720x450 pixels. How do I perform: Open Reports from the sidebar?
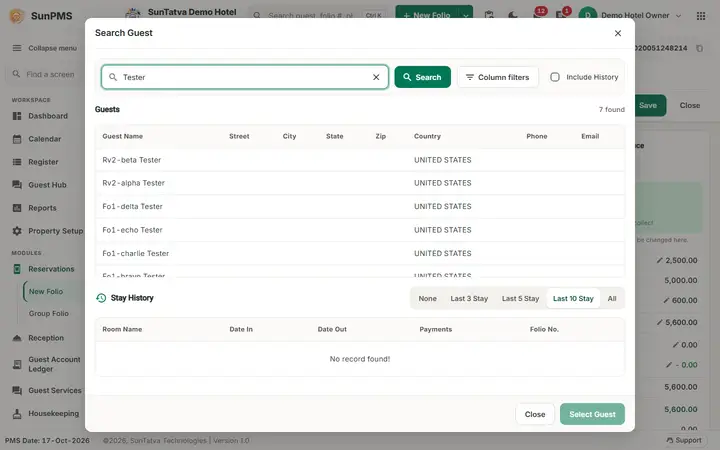click(42, 208)
